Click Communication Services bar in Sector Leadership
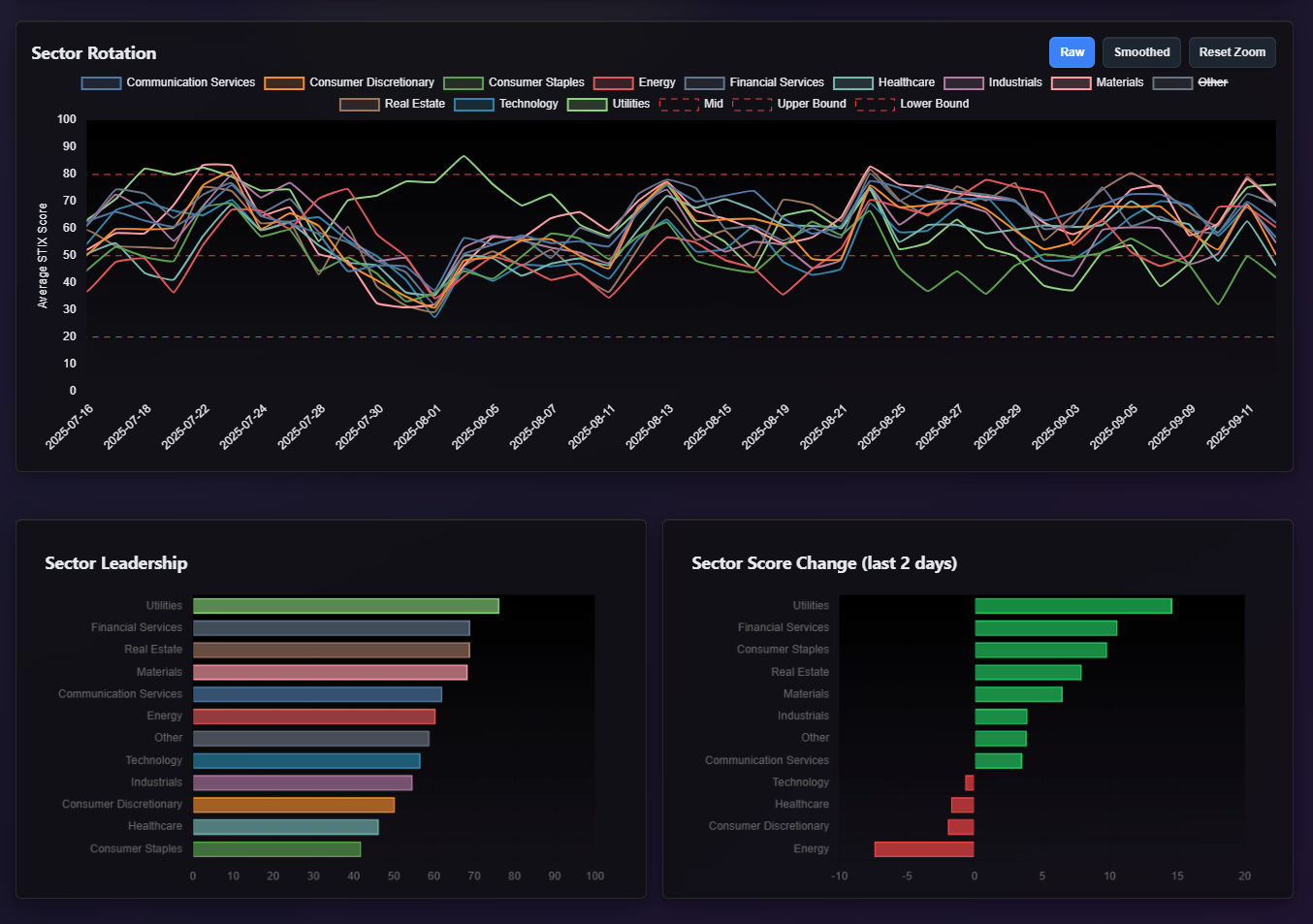The height and width of the screenshot is (924, 1313). click(317, 694)
